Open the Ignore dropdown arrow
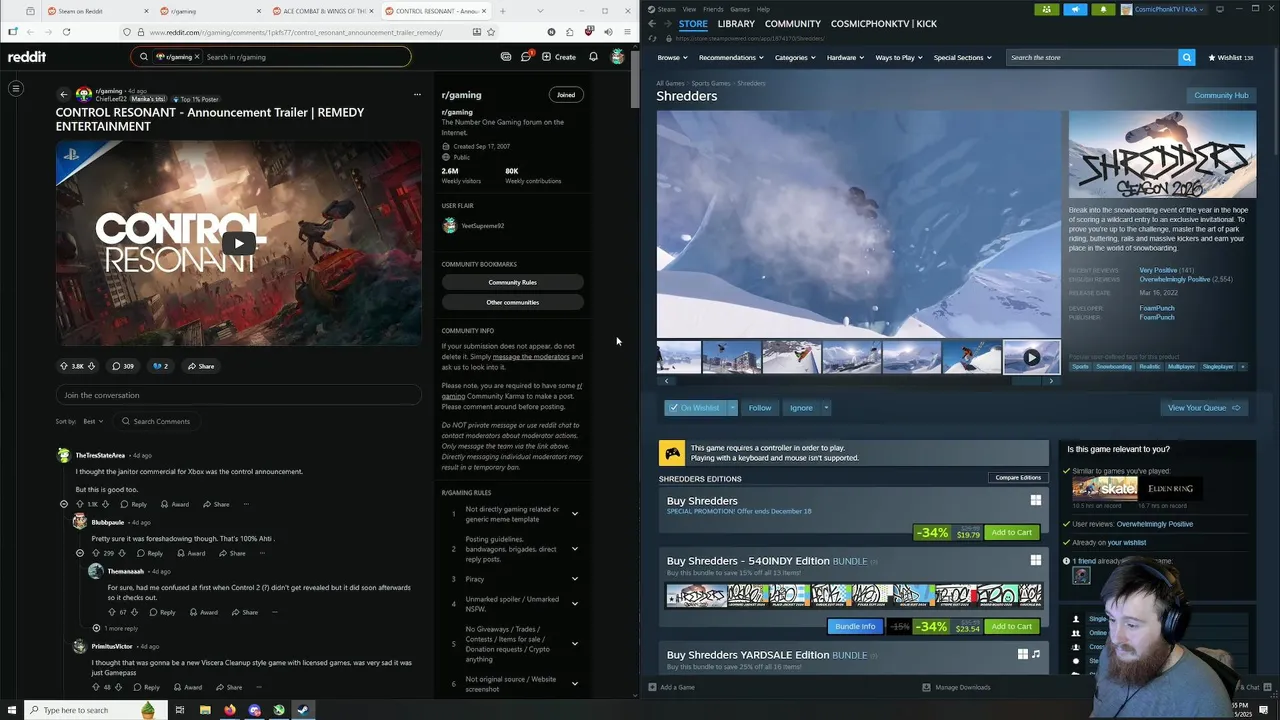This screenshot has height=720, width=1280. [x=826, y=408]
